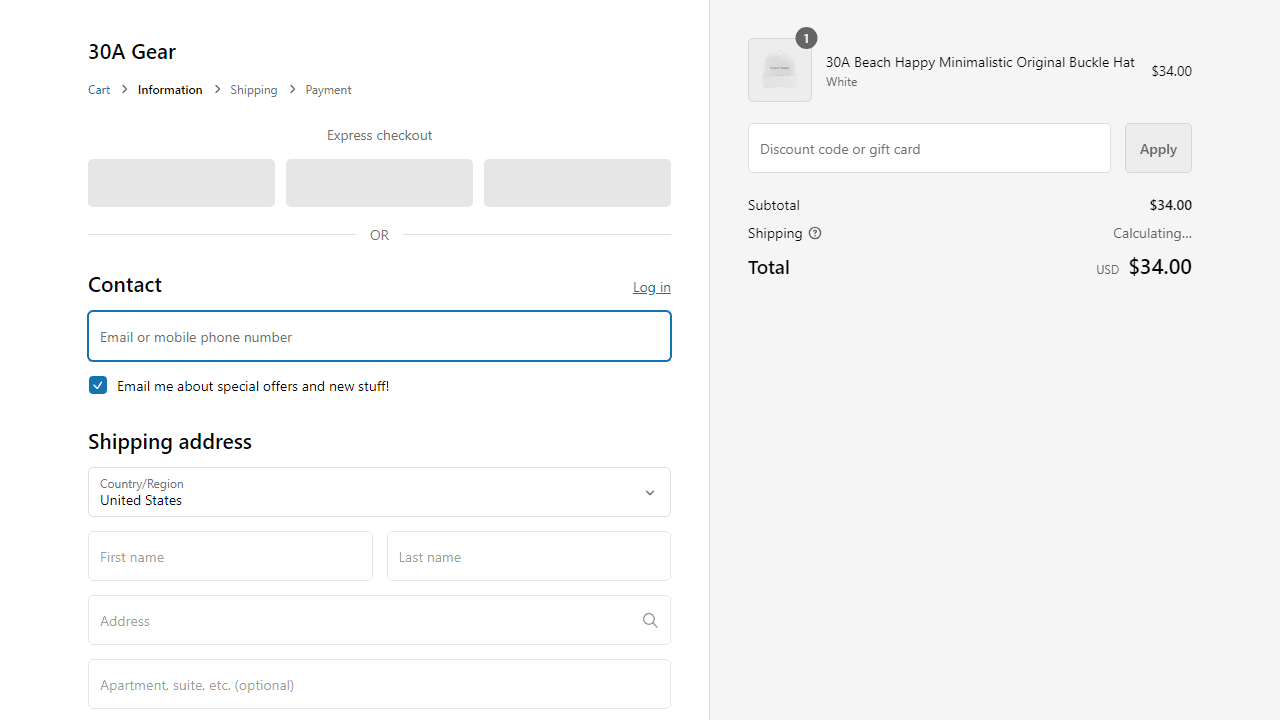The width and height of the screenshot is (1280, 720).
Task: Click the Subtotal label
Action: [774, 205]
